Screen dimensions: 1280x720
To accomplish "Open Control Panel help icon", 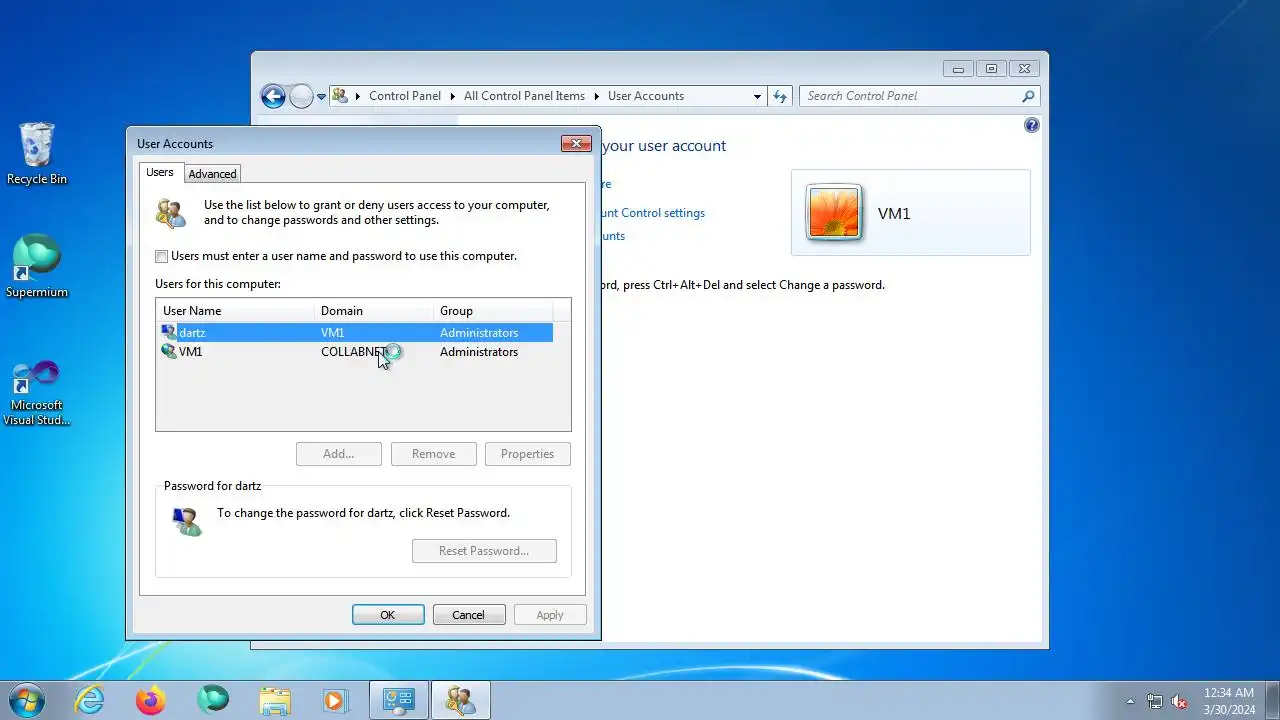I will tap(1032, 125).
